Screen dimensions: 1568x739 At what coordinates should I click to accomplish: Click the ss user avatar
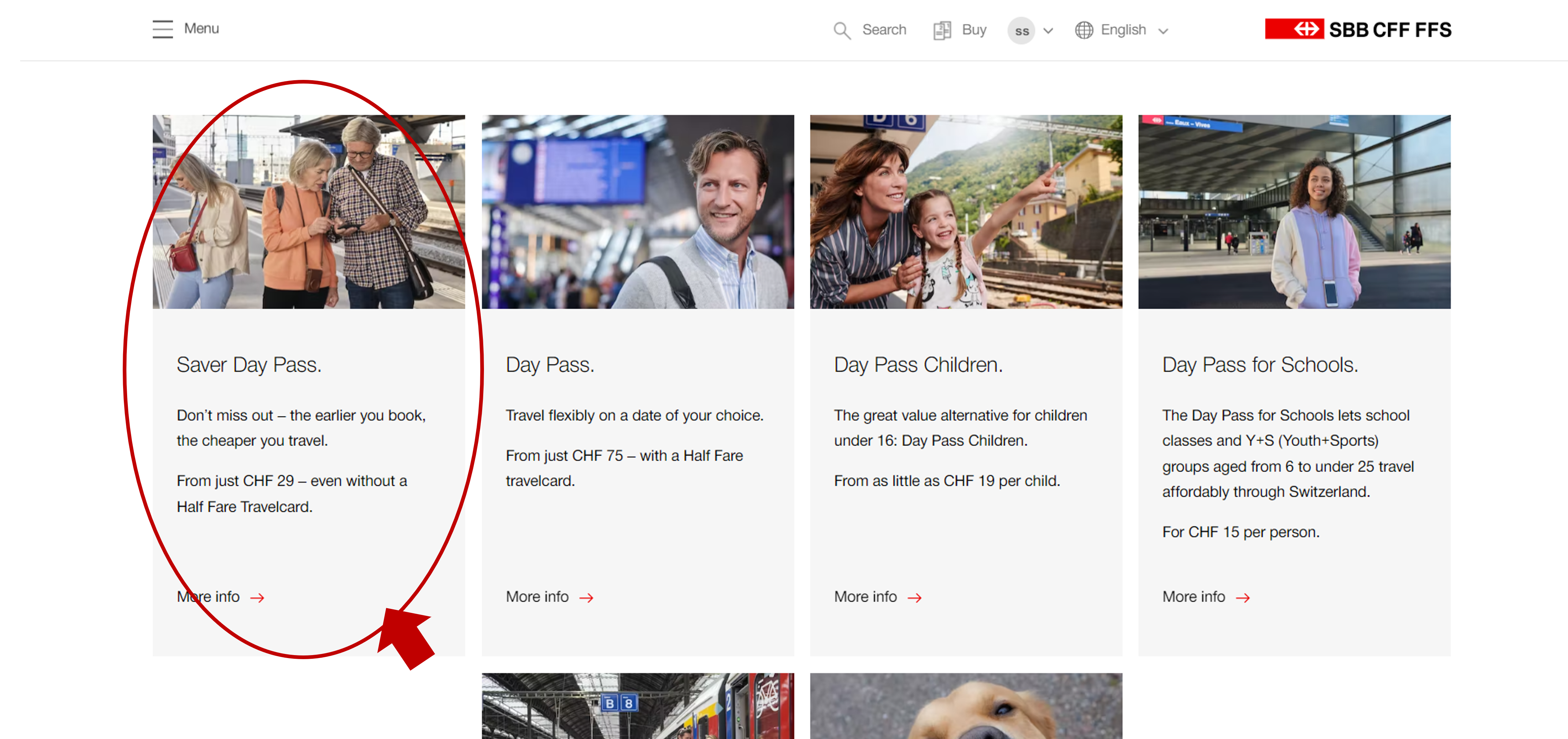click(1021, 30)
